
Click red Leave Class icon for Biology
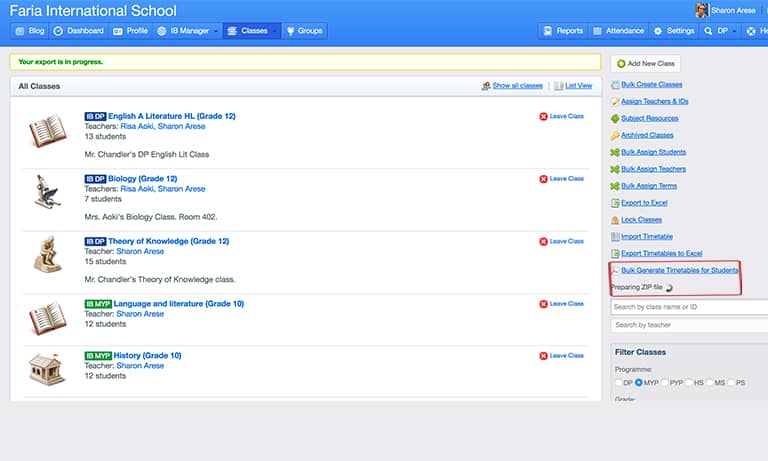point(543,179)
